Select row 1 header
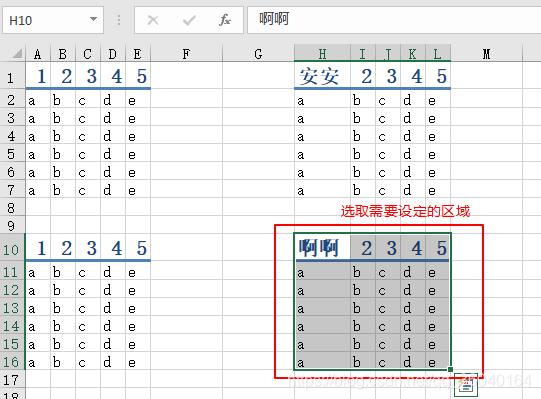 (12, 76)
